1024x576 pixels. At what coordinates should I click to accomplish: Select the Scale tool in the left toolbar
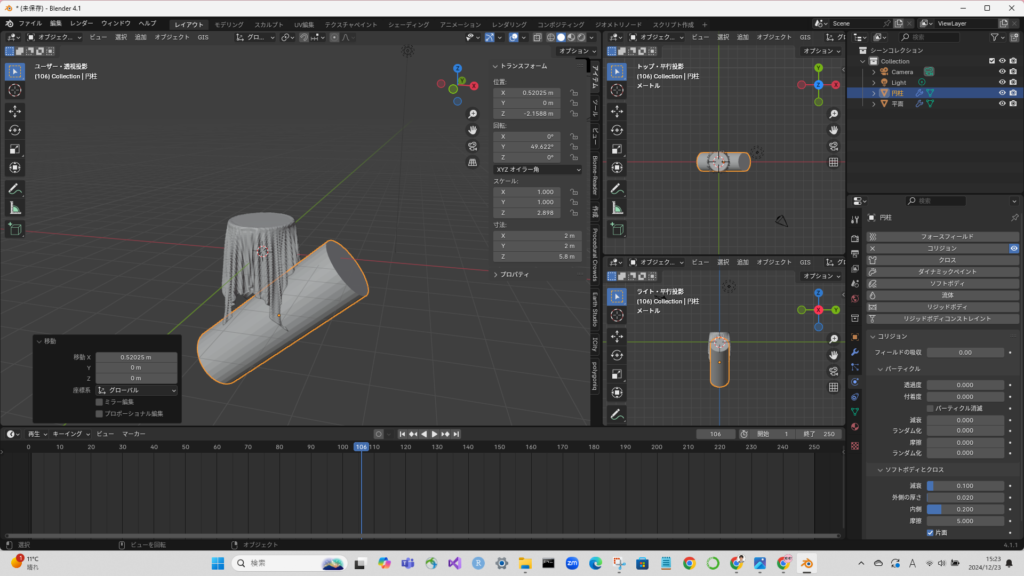coord(15,148)
